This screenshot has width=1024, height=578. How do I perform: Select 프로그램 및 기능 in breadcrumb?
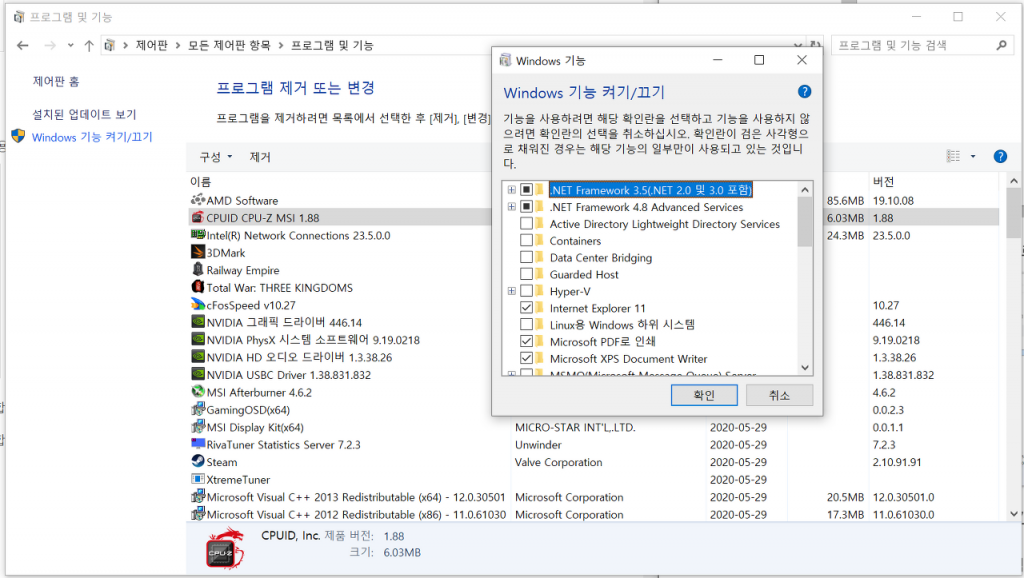[332, 45]
